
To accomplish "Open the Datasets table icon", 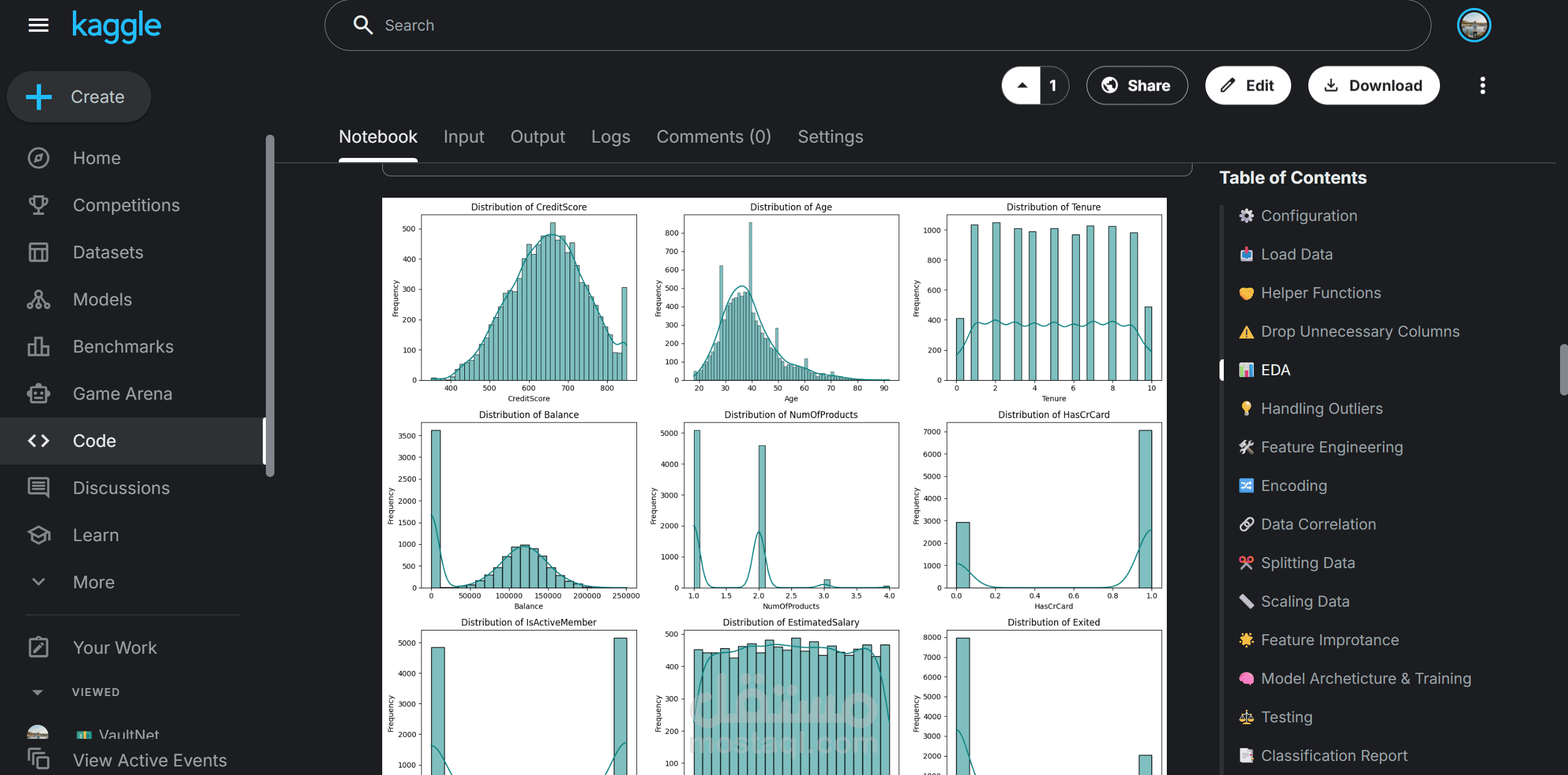I will coord(39,252).
